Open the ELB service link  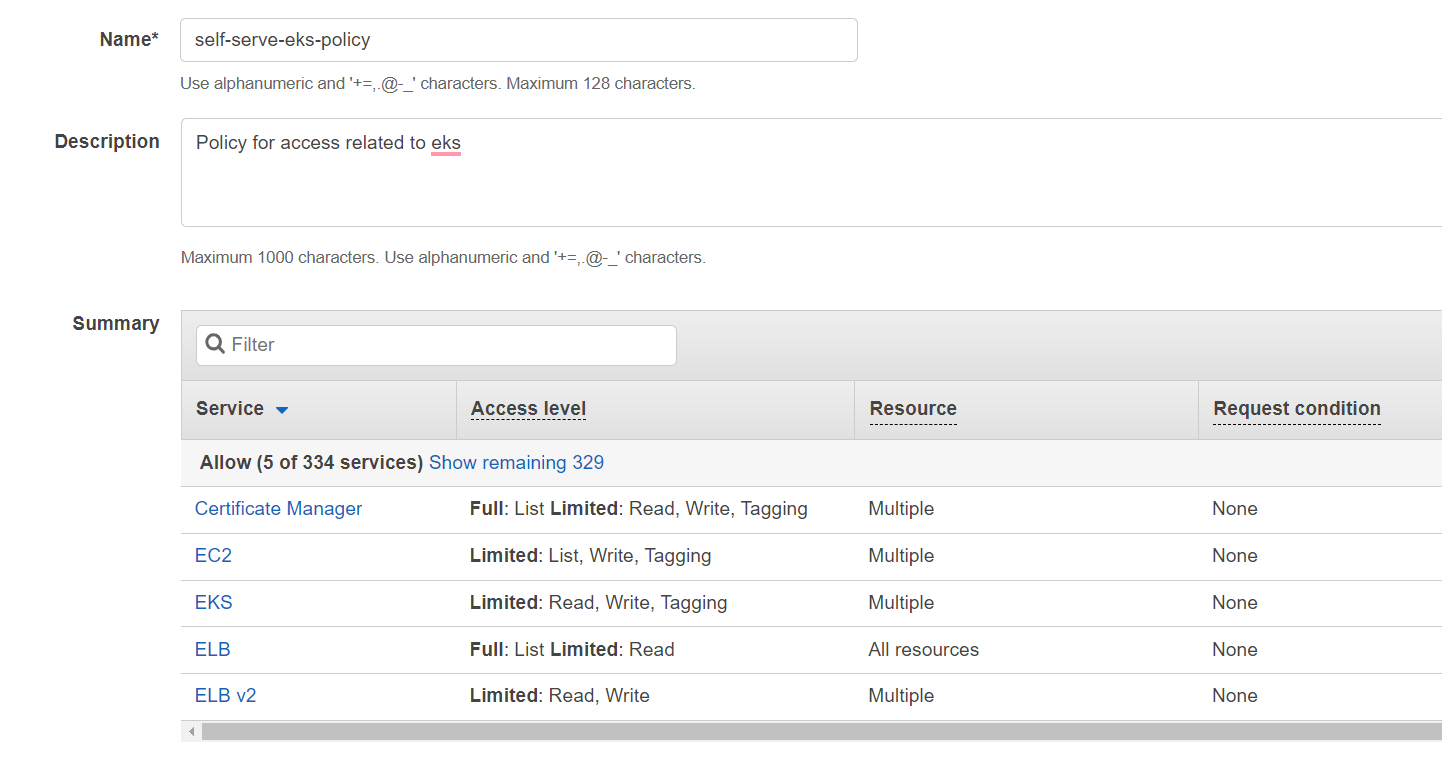(212, 650)
